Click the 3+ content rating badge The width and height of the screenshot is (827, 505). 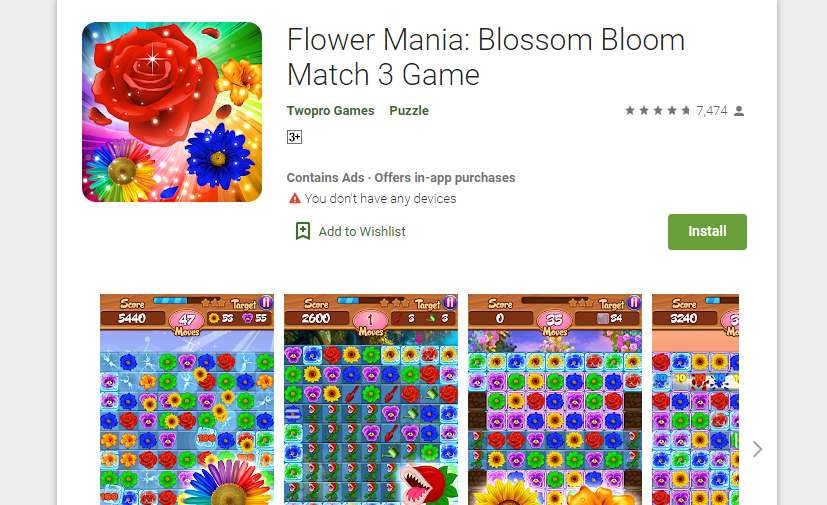(x=294, y=137)
